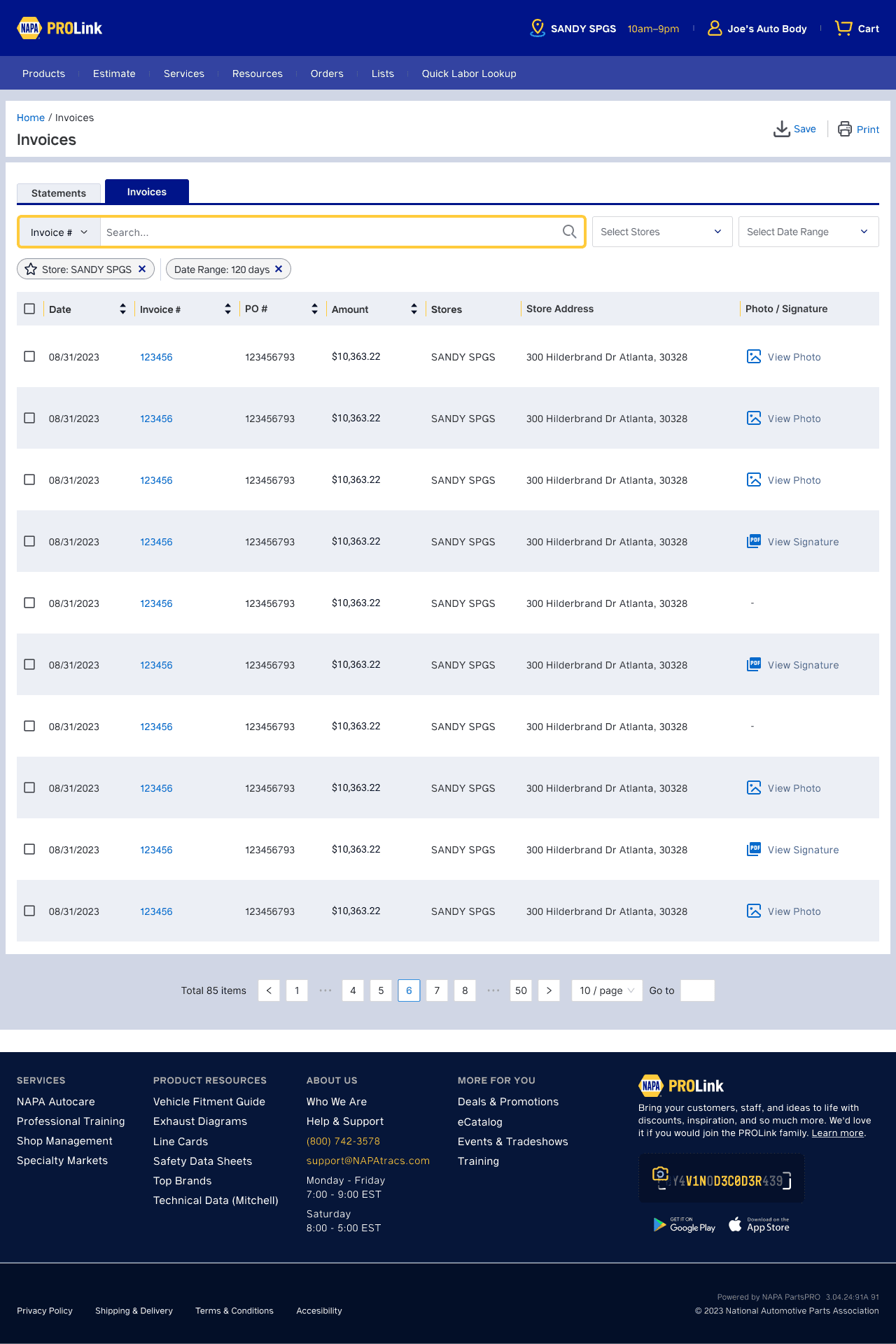The height and width of the screenshot is (1344, 896).
Task: Check the tenth invoice row checkbox
Action: point(29,911)
